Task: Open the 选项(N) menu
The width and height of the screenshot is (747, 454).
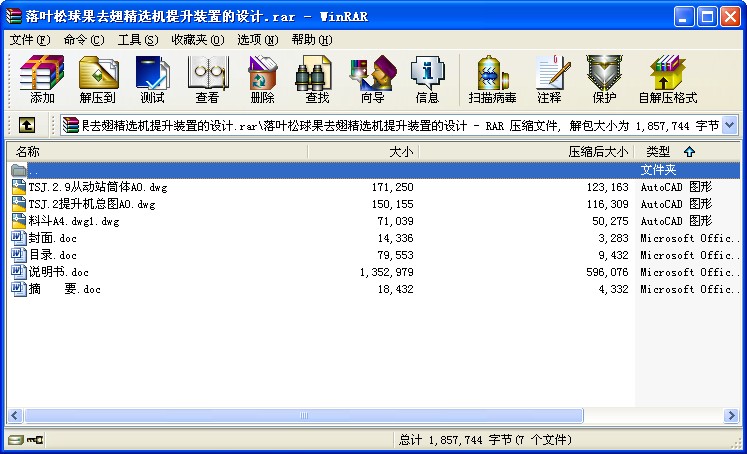Action: 258,40
